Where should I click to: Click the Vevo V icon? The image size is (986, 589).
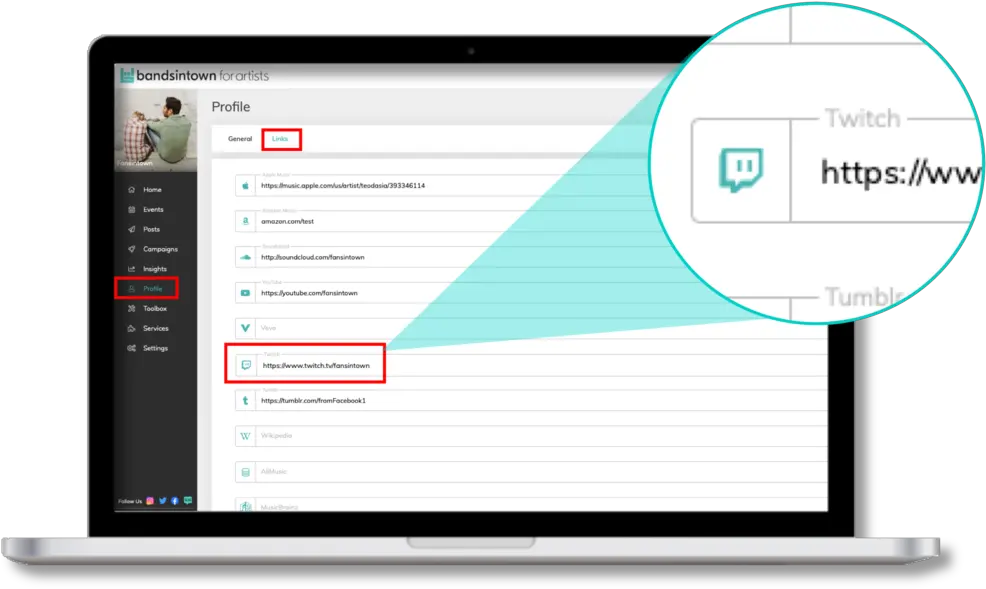(x=246, y=328)
